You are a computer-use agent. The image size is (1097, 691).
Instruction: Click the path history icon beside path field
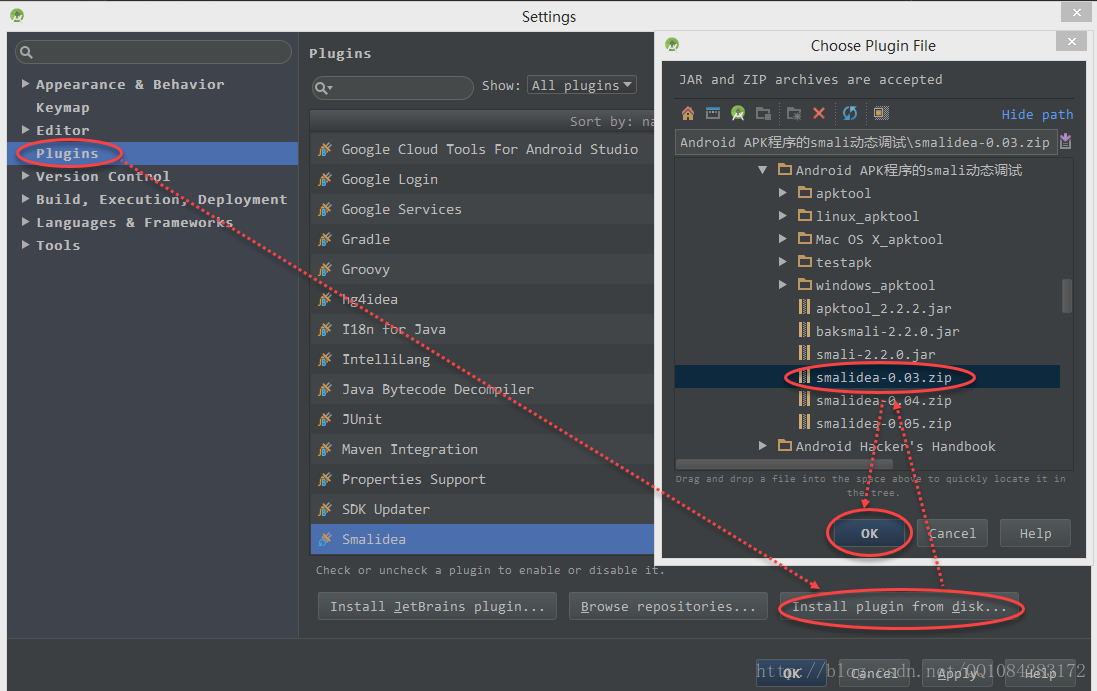point(1066,142)
